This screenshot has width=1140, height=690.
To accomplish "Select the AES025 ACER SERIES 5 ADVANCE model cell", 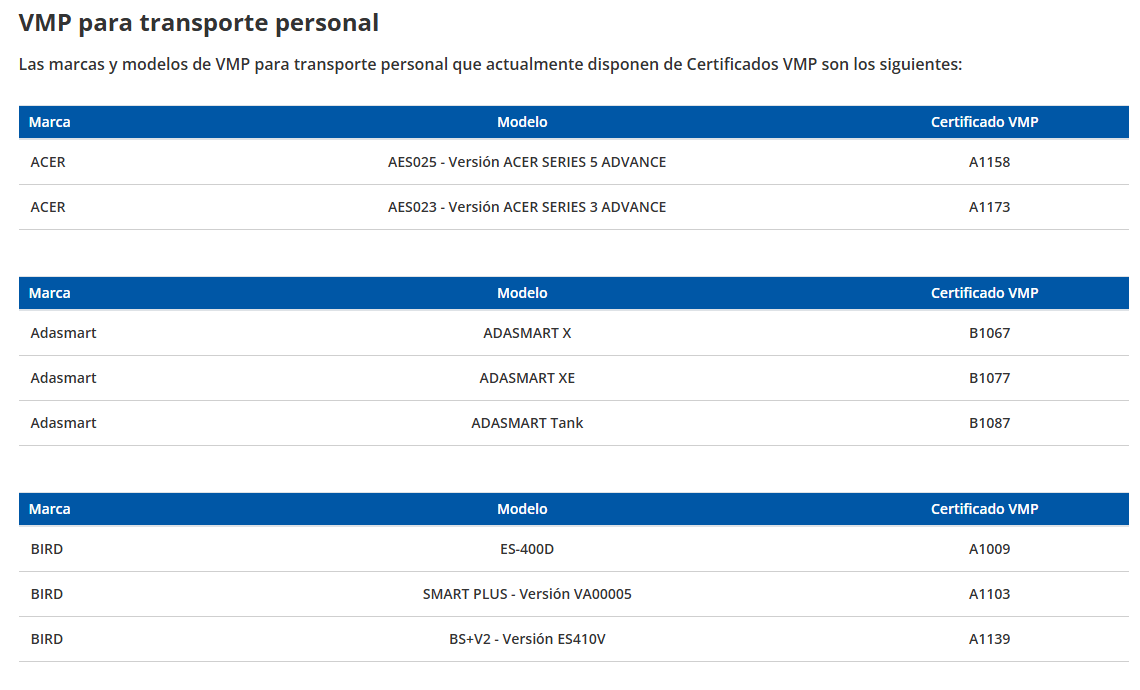I will coord(527,162).
